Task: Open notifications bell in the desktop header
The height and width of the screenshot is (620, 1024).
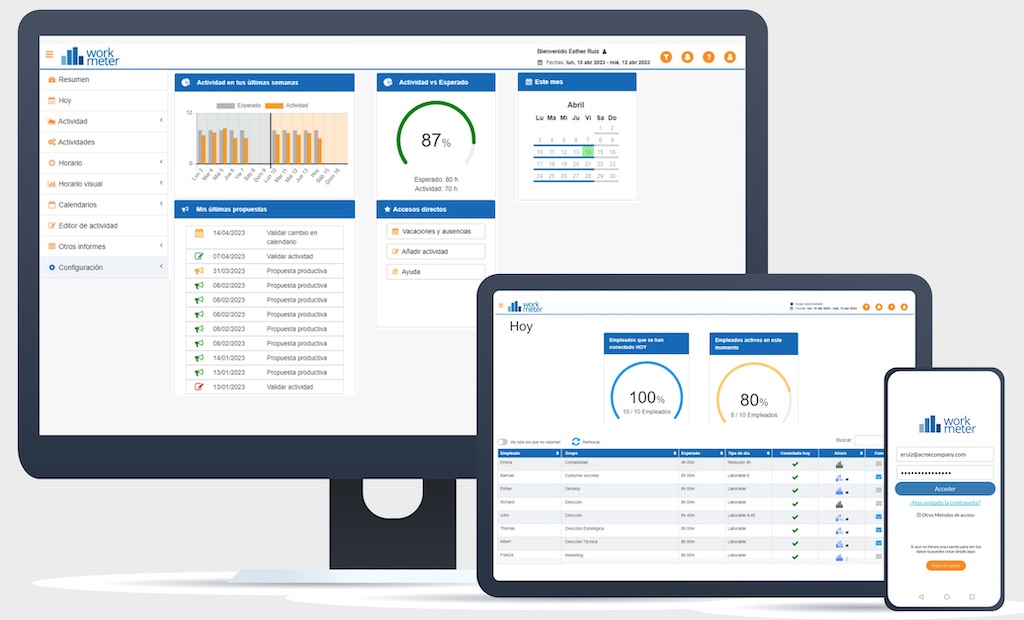Action: (687, 57)
